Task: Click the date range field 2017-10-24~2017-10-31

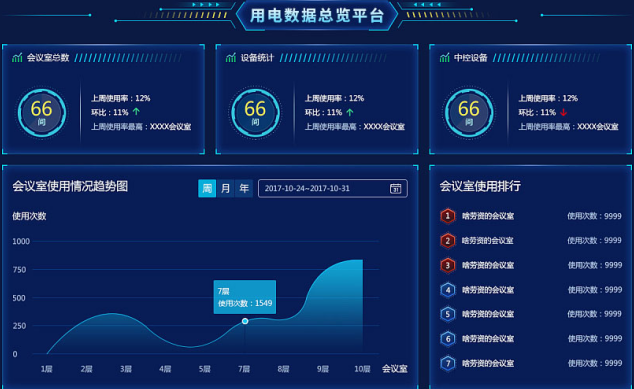Action: click(x=332, y=188)
